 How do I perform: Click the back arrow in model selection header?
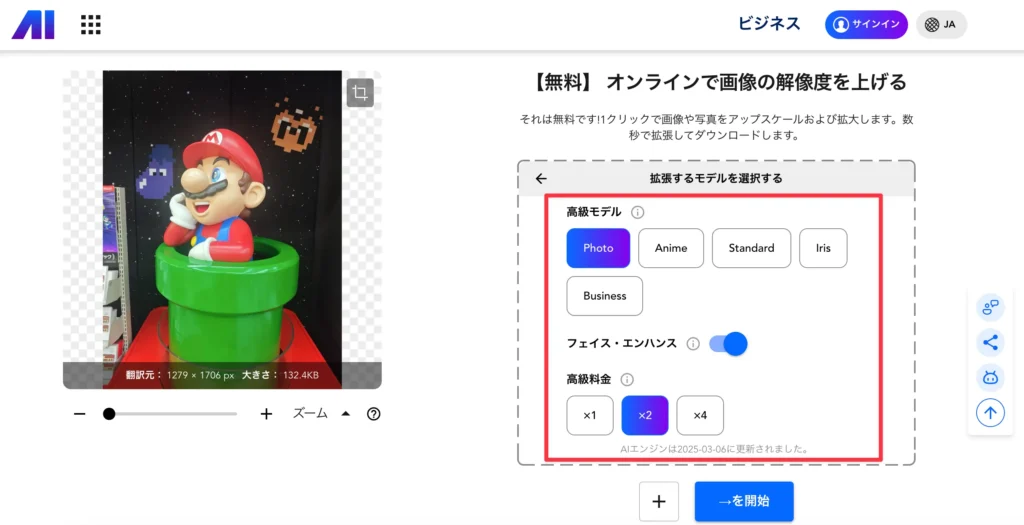point(541,178)
